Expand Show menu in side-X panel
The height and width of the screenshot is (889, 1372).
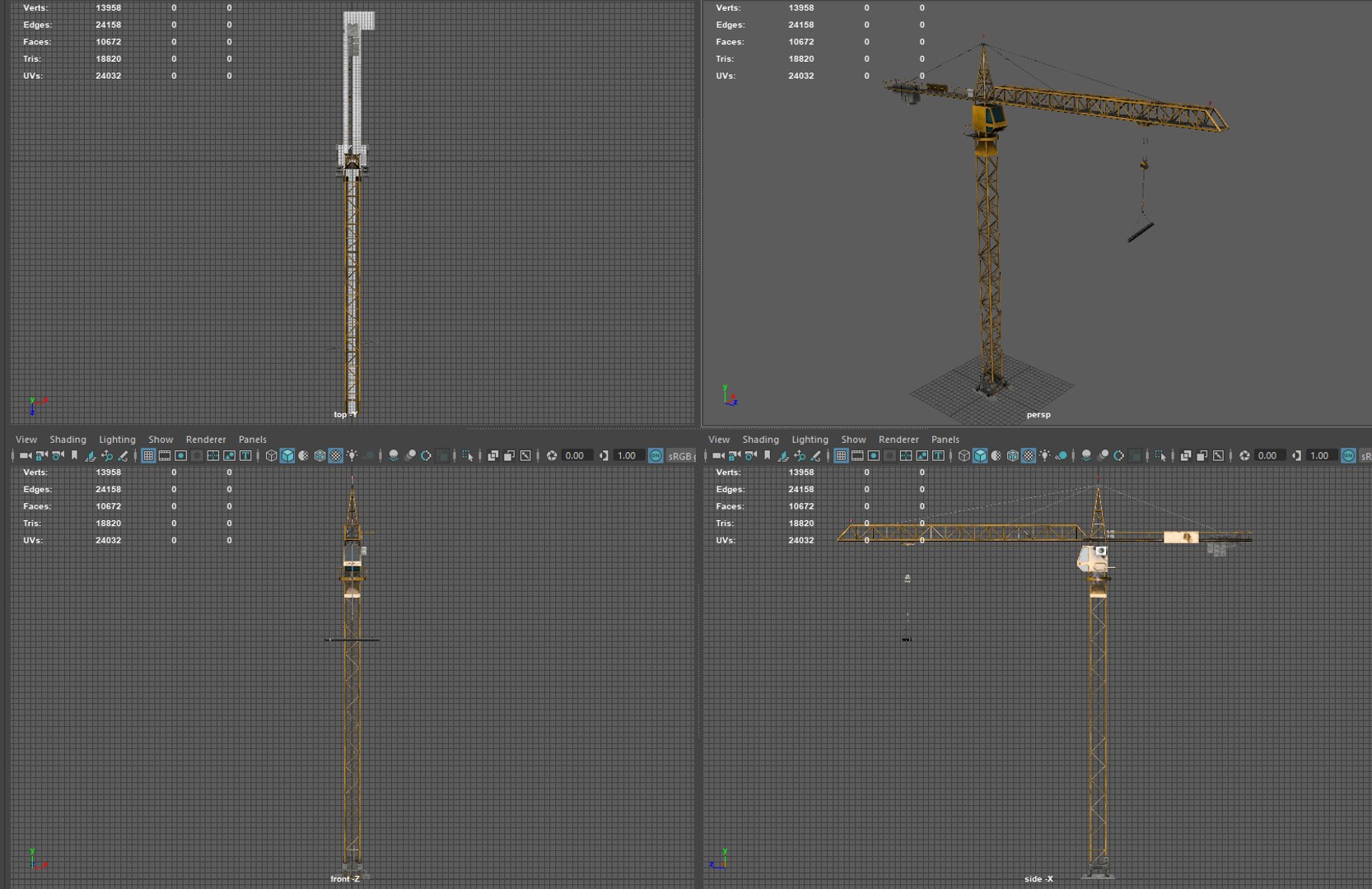[x=853, y=440]
